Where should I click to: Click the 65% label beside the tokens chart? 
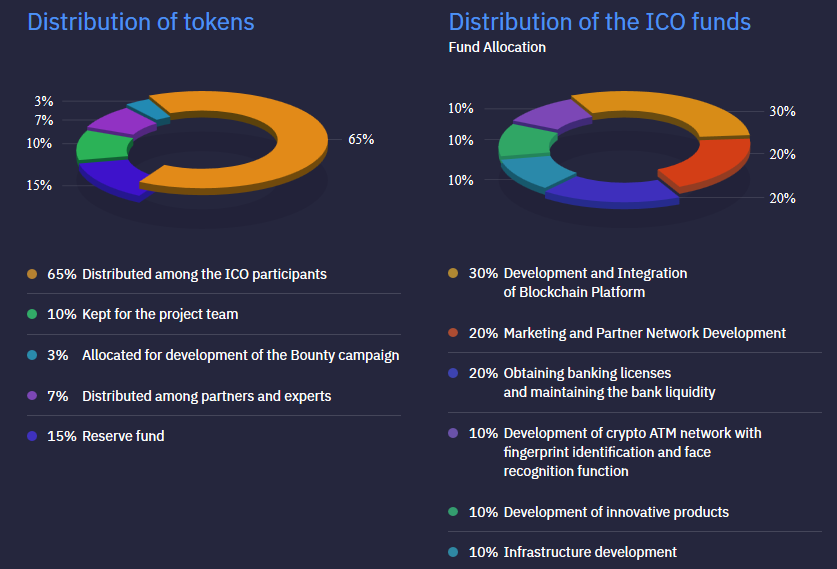click(x=361, y=139)
